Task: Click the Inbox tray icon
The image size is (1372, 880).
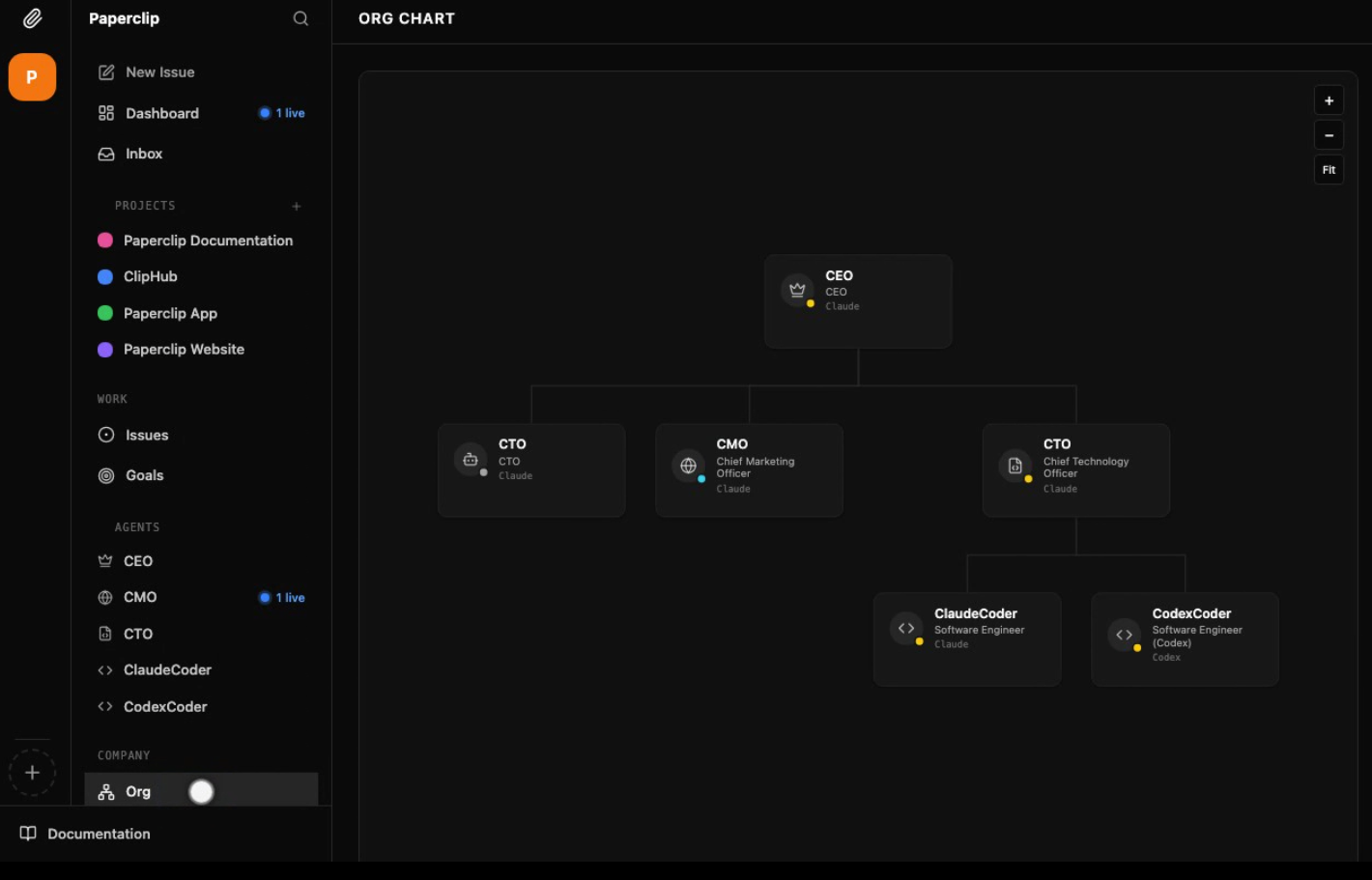Action: click(106, 154)
